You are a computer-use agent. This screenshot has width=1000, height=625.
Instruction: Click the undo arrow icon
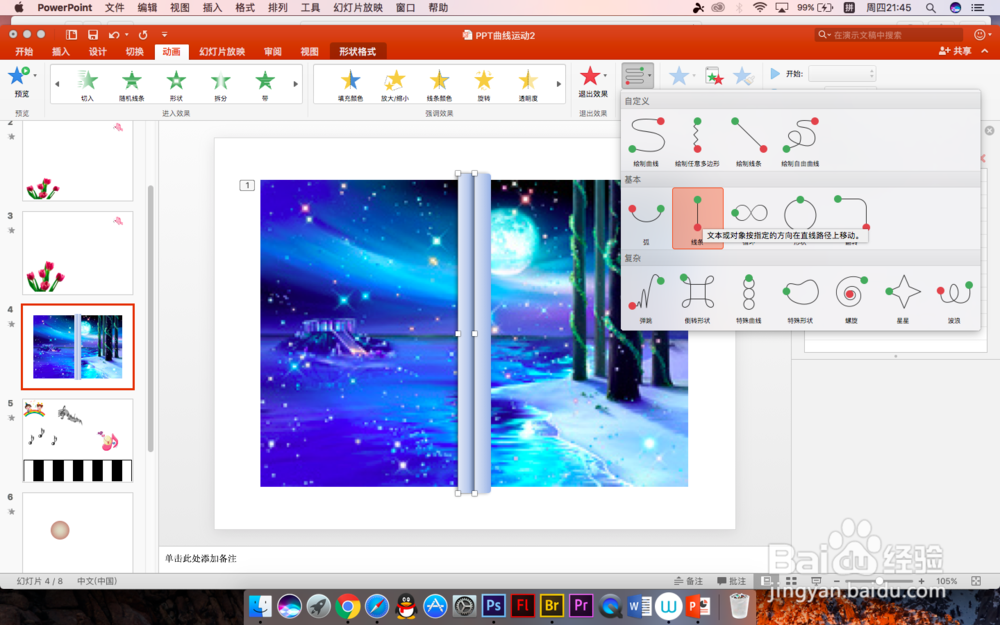pyautogui.click(x=114, y=34)
